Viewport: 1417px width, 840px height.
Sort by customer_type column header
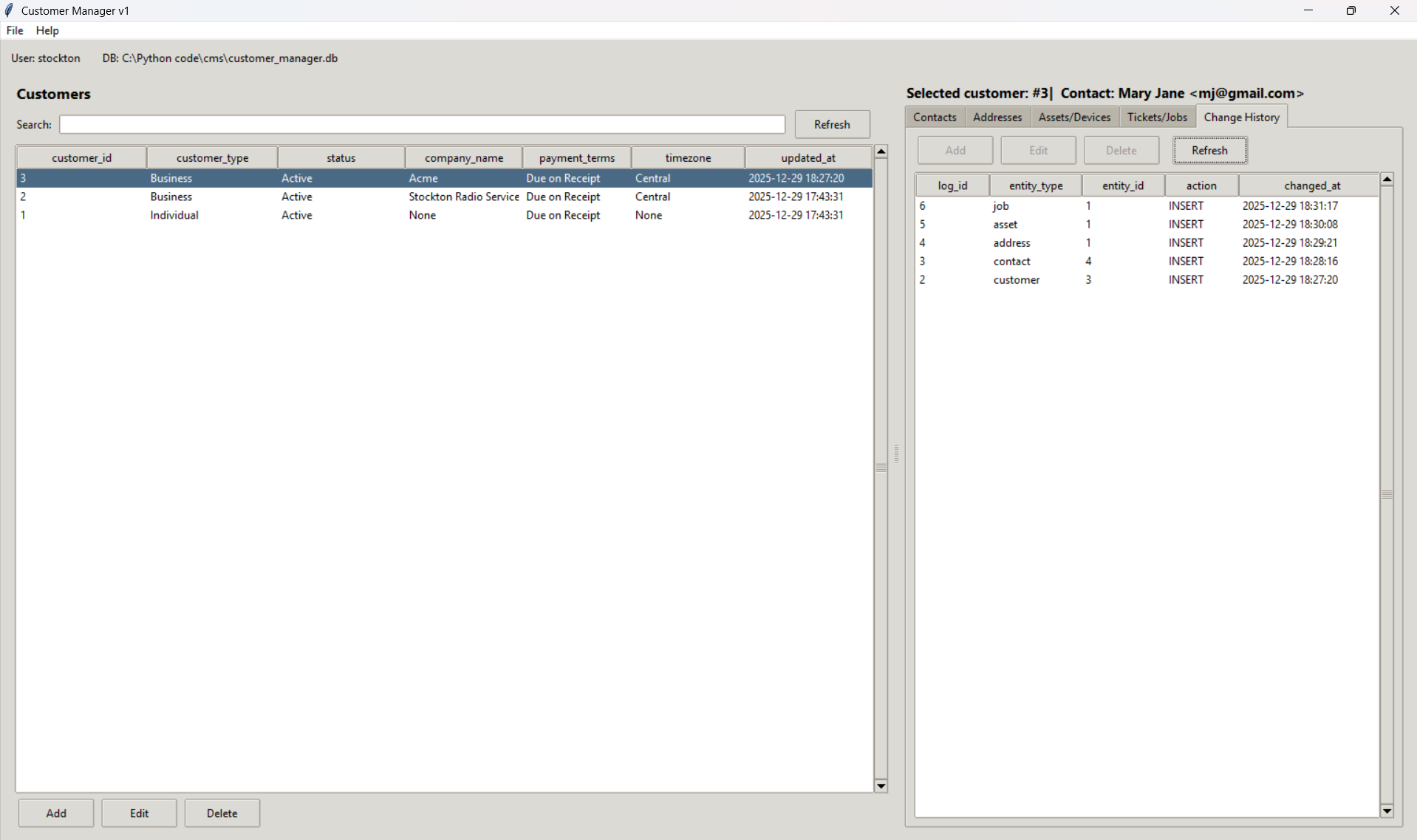212,157
